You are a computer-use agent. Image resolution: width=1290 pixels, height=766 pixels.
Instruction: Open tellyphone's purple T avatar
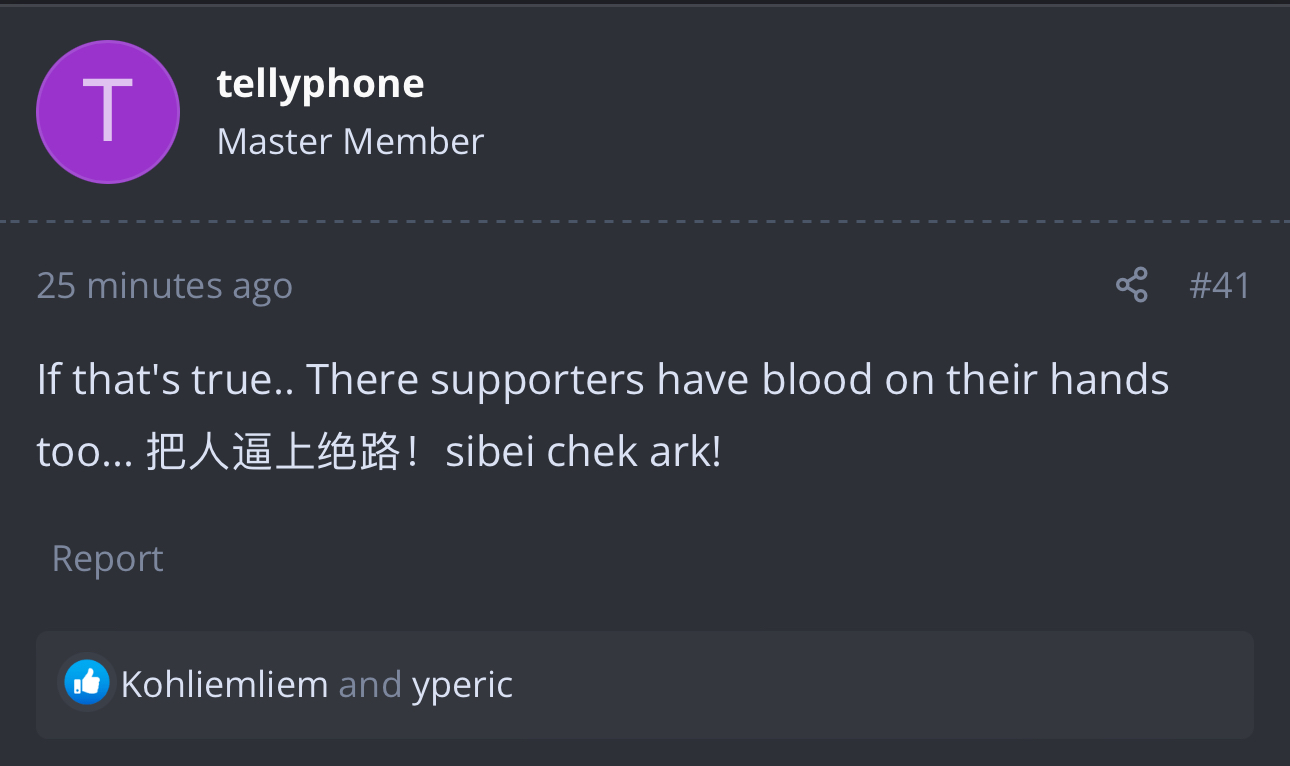108,112
